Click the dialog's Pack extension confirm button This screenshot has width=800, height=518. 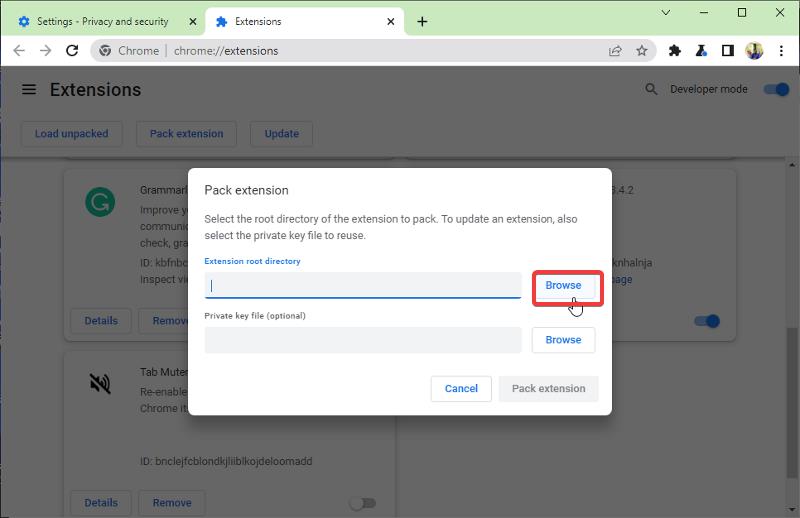click(548, 388)
